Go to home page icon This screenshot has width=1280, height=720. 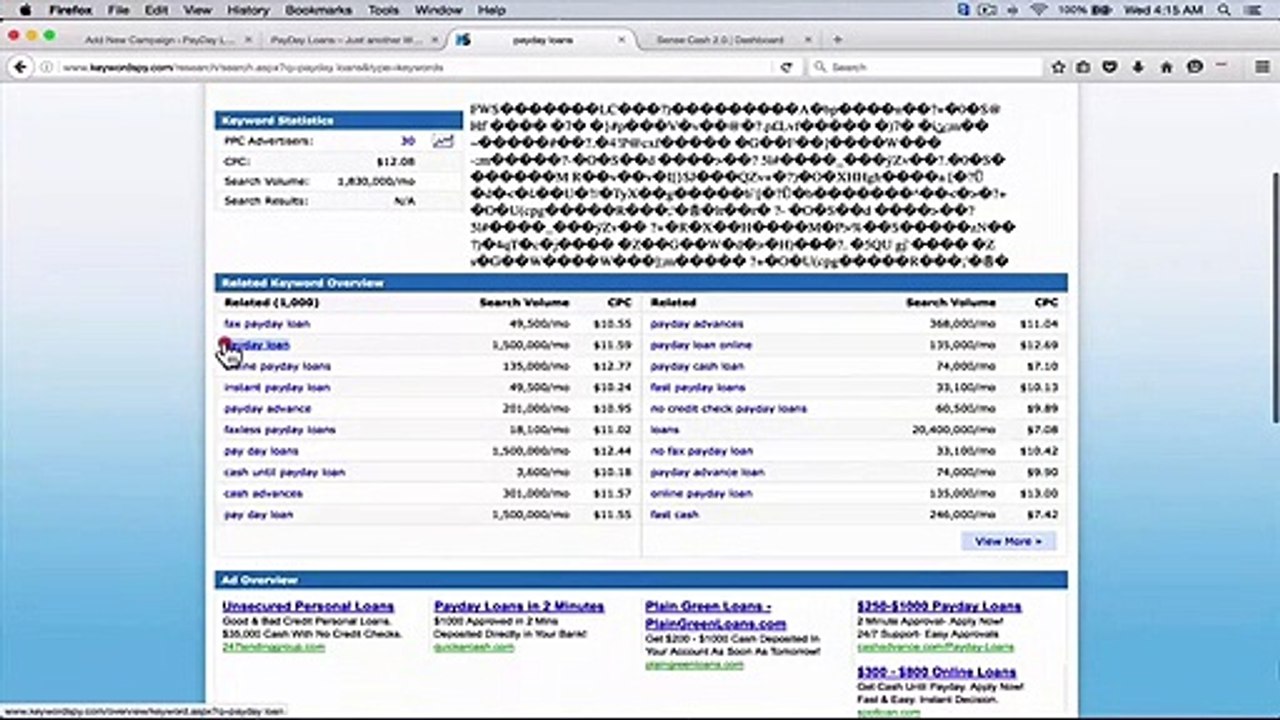tap(1166, 67)
